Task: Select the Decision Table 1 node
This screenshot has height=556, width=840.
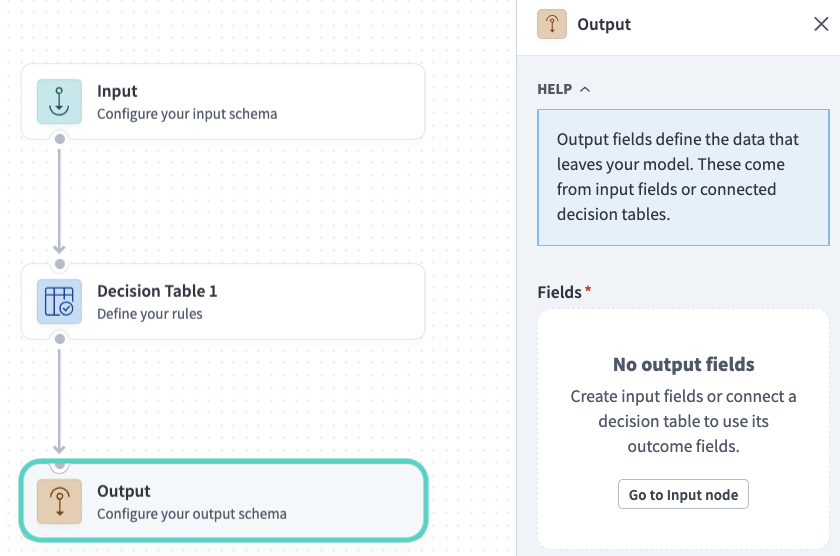Action: [x=250, y=302]
